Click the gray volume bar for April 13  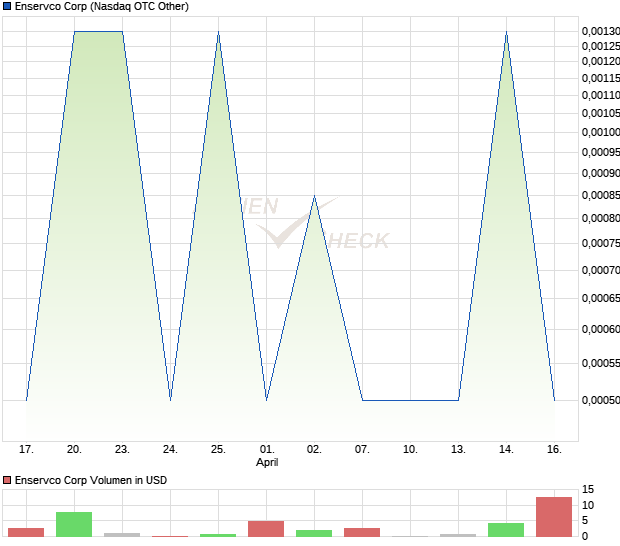pos(458,535)
